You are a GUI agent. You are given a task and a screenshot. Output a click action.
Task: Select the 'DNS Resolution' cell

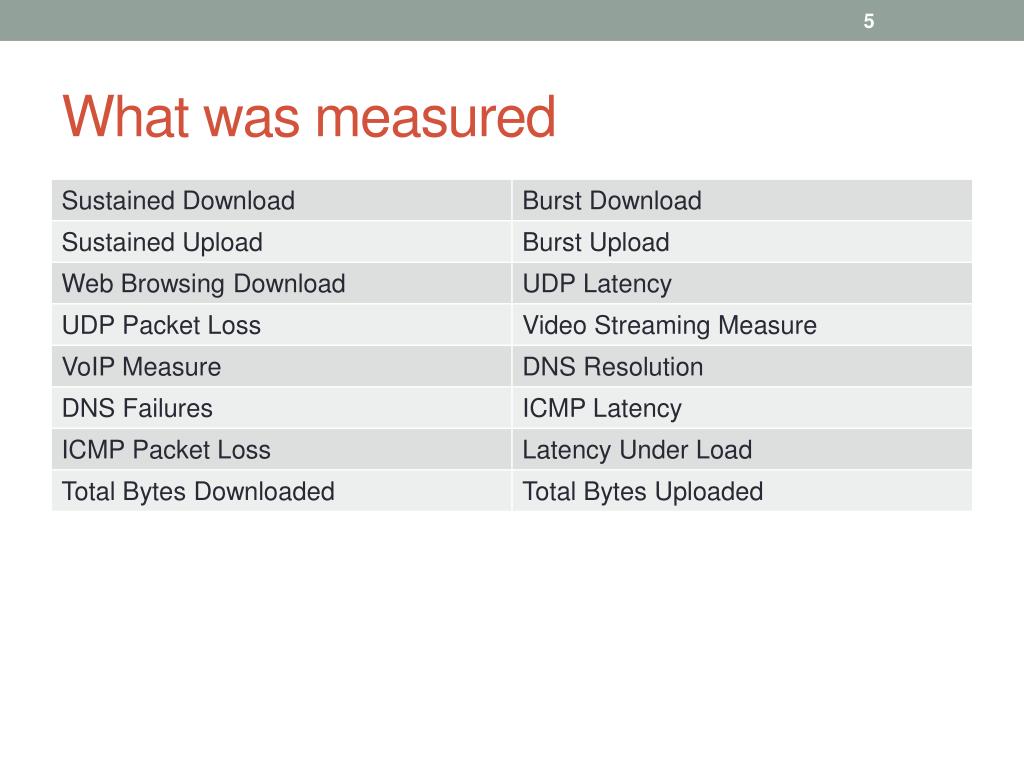coord(742,366)
